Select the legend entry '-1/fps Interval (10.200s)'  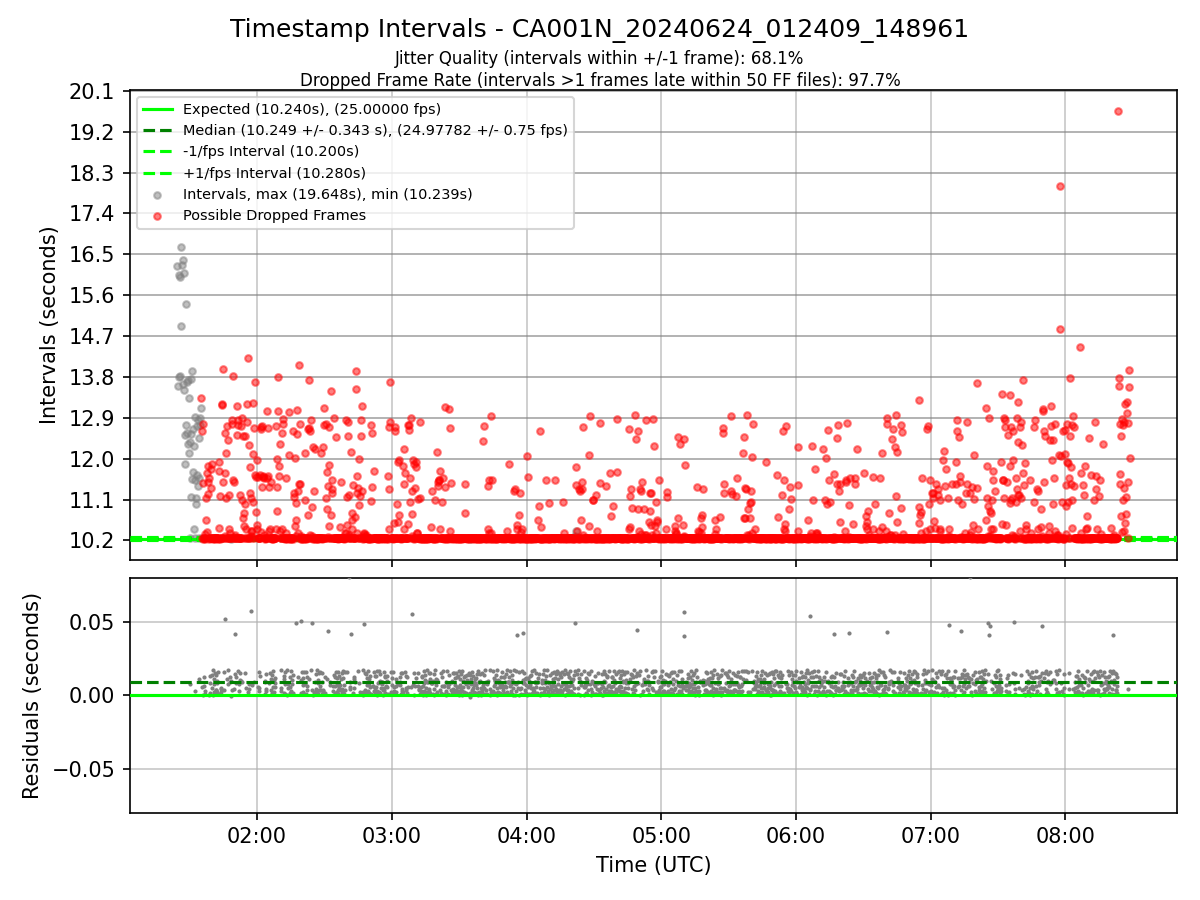[x=271, y=151]
